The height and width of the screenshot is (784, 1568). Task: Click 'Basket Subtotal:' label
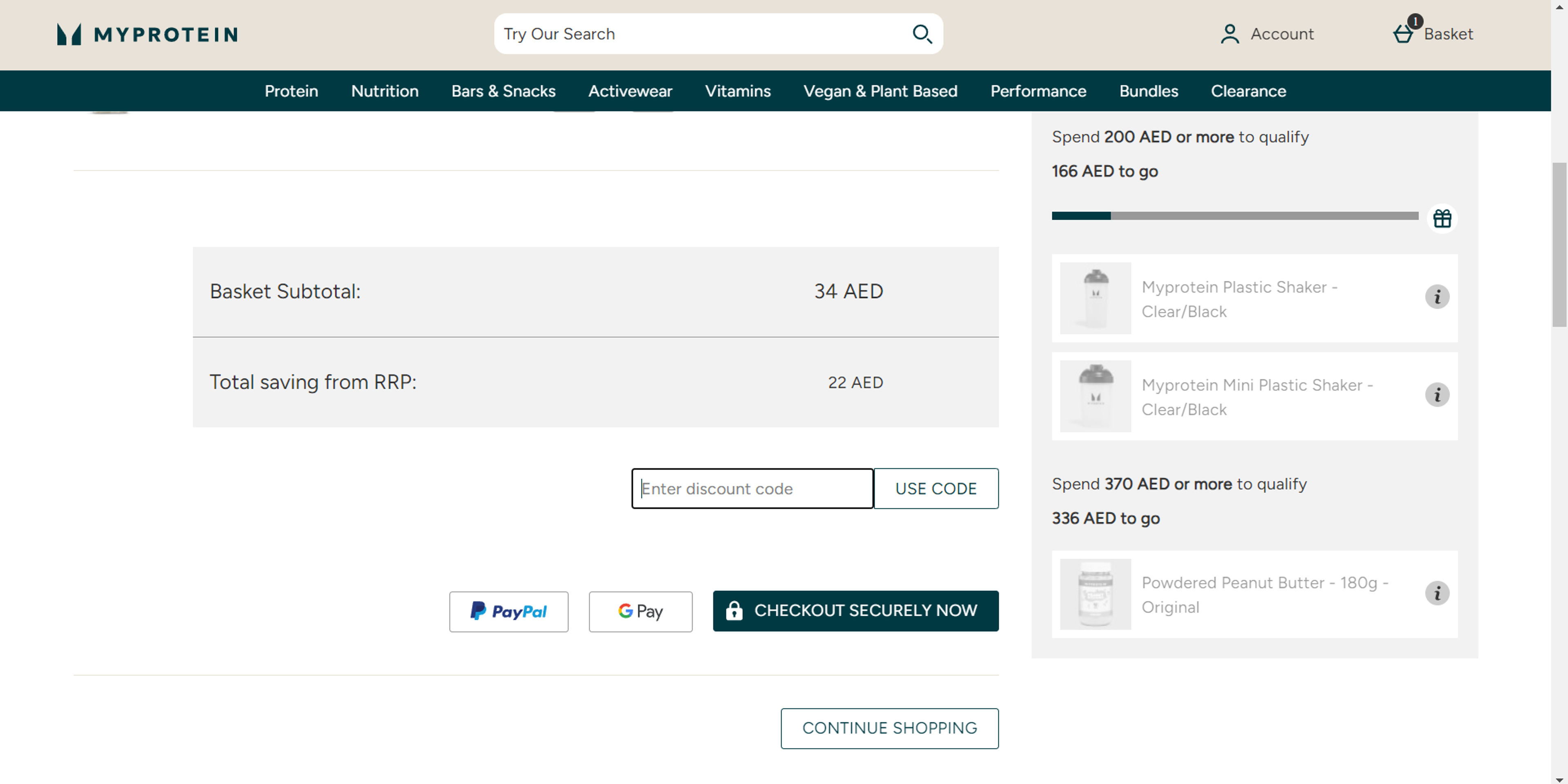(285, 292)
